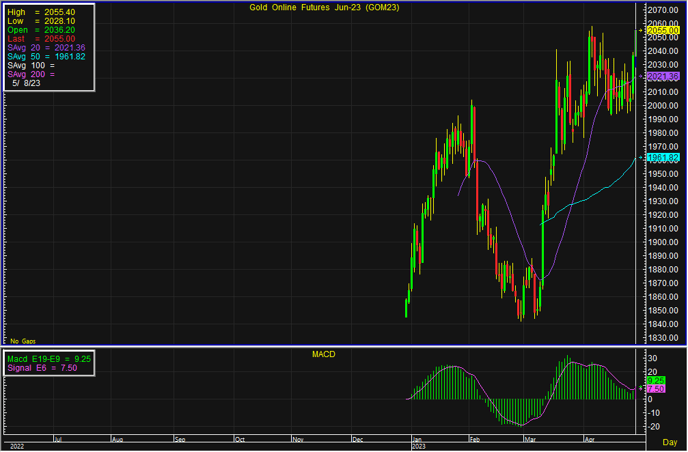Click the SAvg 200 legend entry
688x452 pixels.
pos(32,74)
